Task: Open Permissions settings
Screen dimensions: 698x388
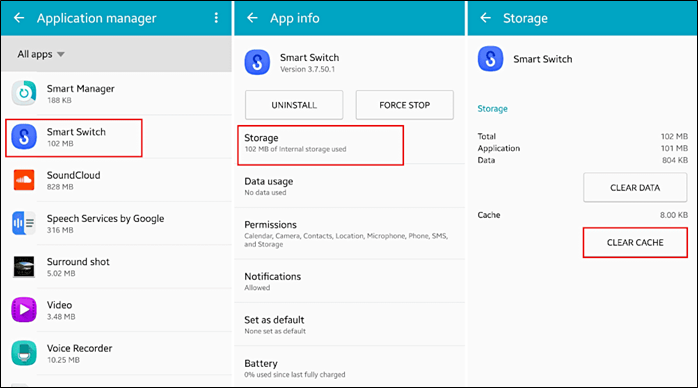Action: 349,233
